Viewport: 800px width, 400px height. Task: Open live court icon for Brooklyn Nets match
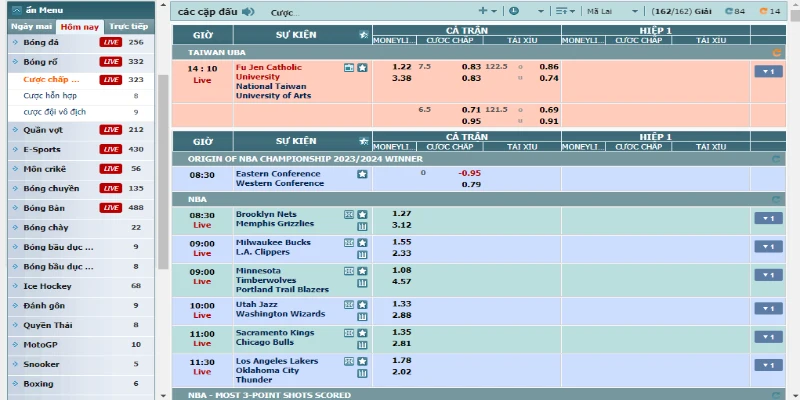(349, 214)
